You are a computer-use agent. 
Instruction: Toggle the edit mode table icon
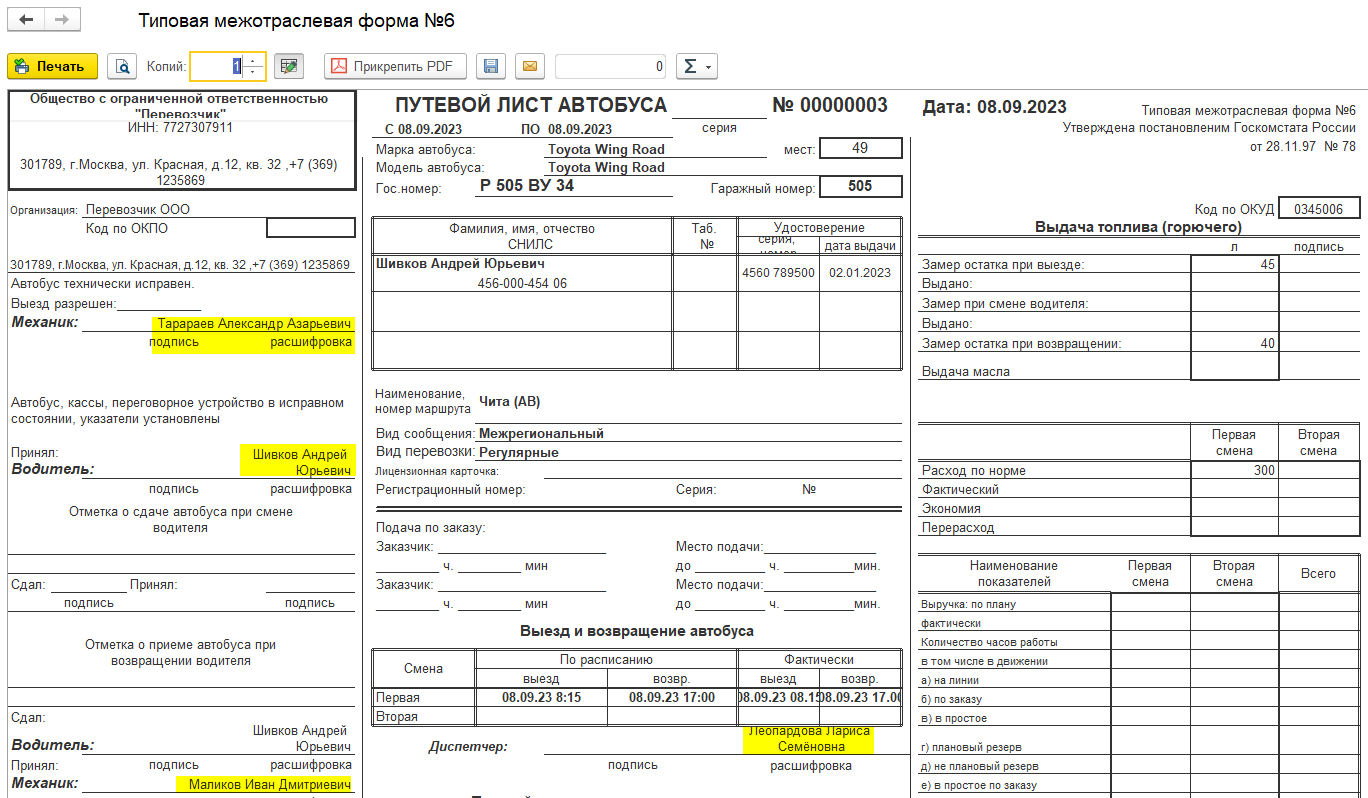pos(290,66)
